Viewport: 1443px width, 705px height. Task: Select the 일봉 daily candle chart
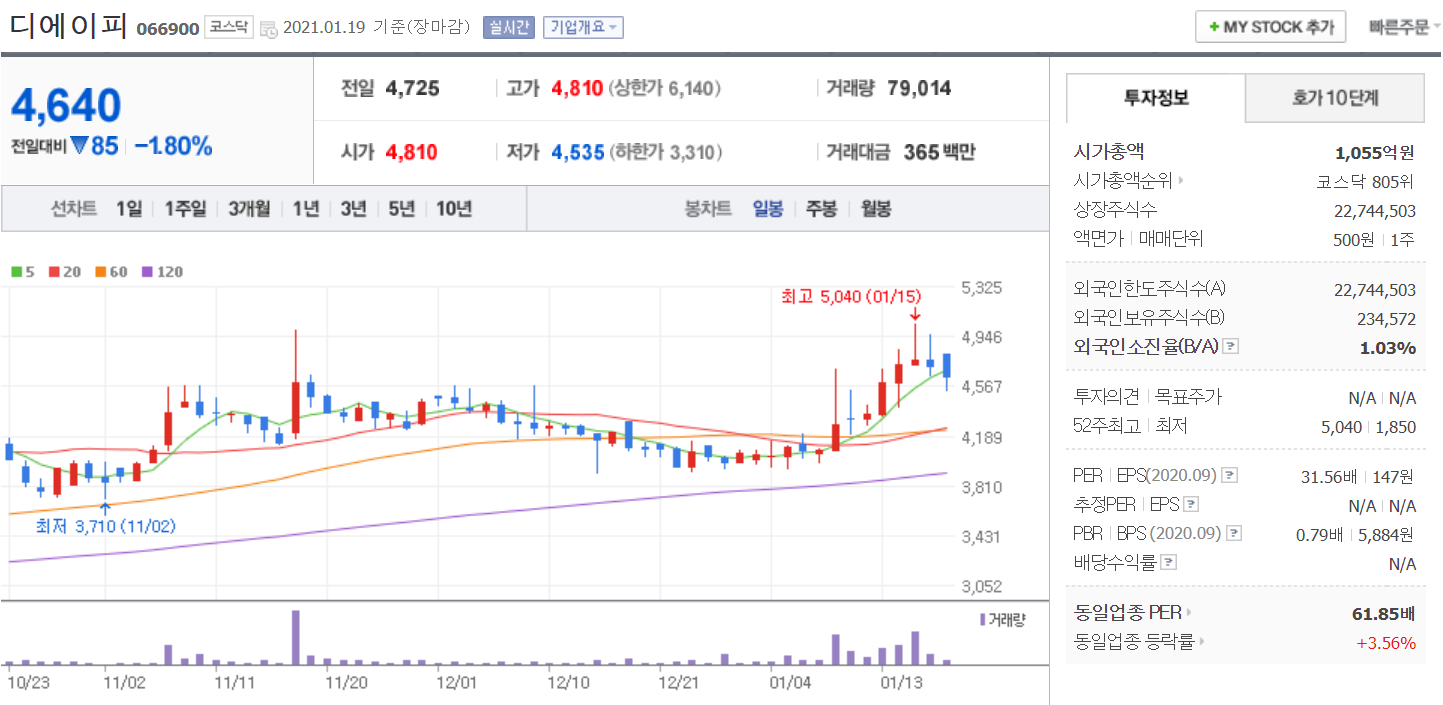click(768, 209)
